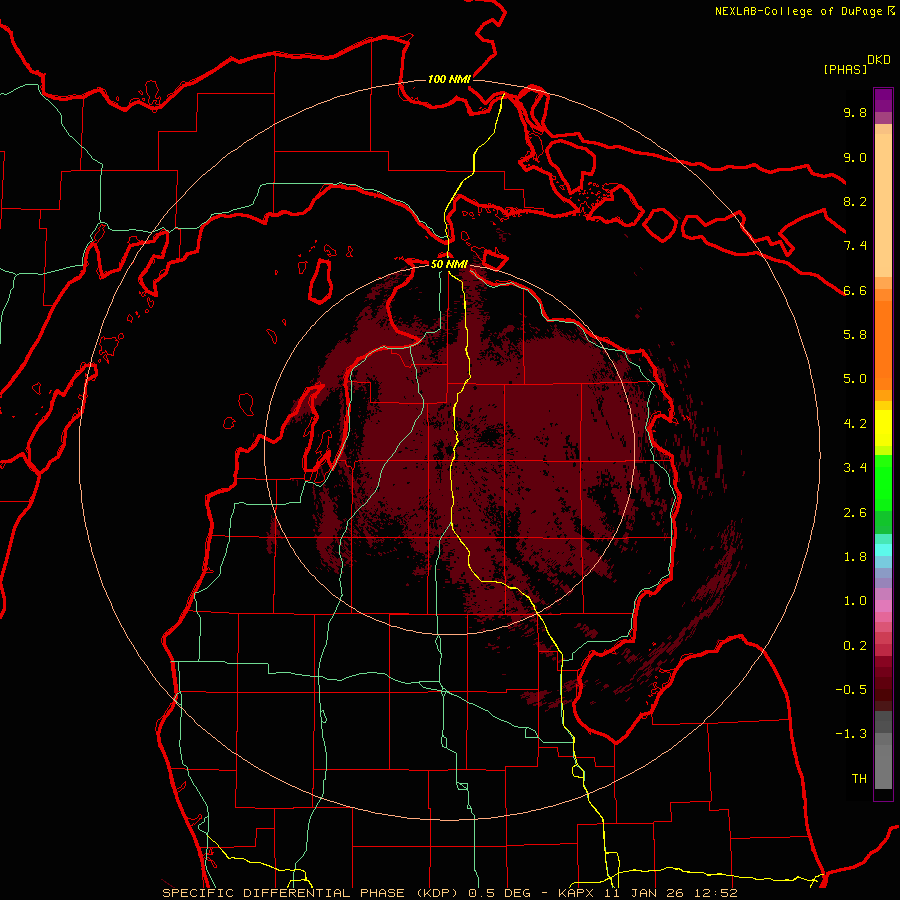
Task: Click the 5.8 legend value
Action: 855,335
